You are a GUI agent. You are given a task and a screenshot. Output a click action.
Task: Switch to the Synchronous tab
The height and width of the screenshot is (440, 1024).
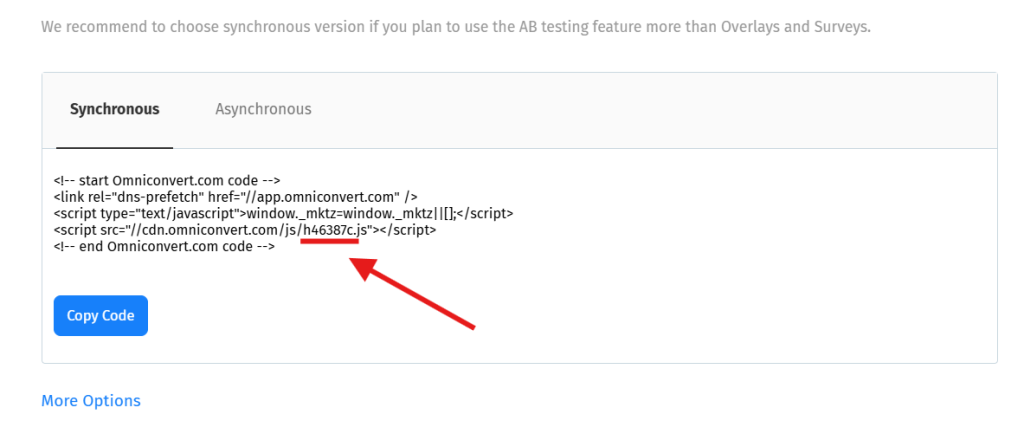pyautogui.click(x=114, y=109)
